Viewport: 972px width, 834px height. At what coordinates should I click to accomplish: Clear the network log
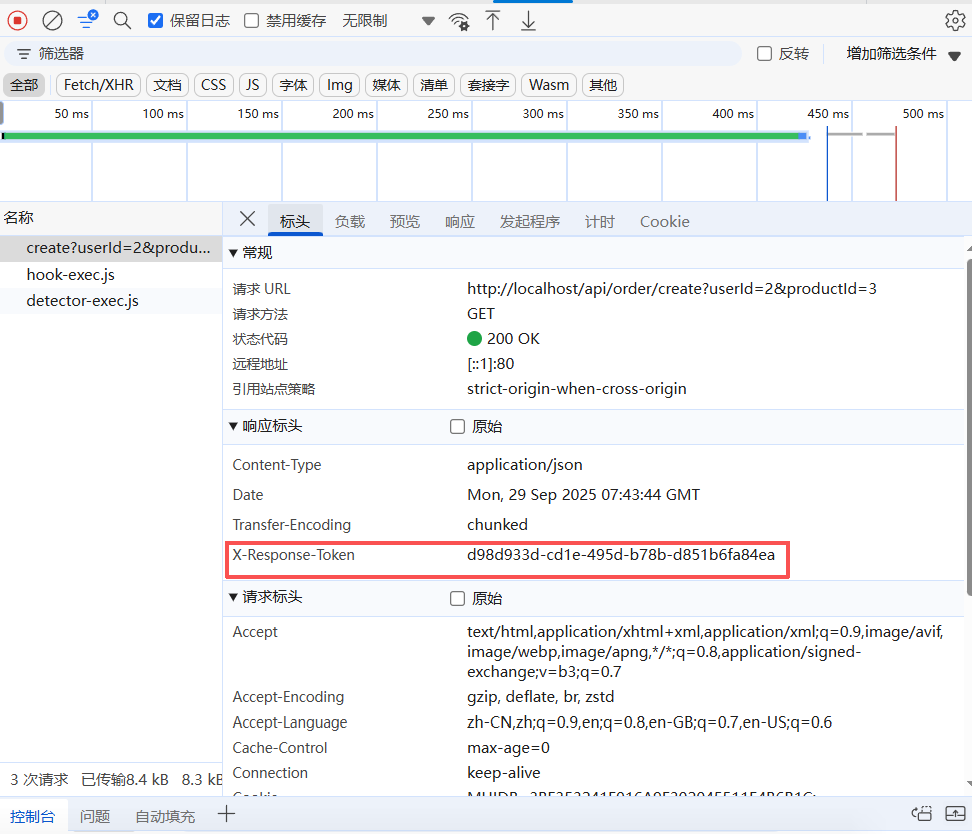click(52, 20)
